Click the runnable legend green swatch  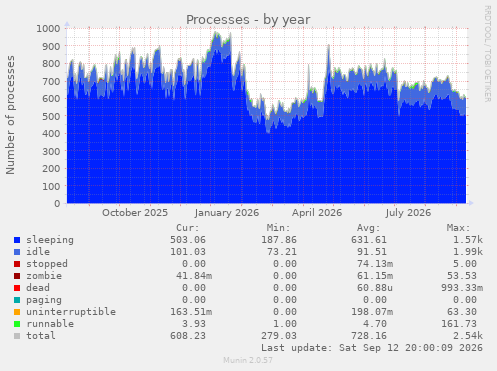[x=17, y=324]
